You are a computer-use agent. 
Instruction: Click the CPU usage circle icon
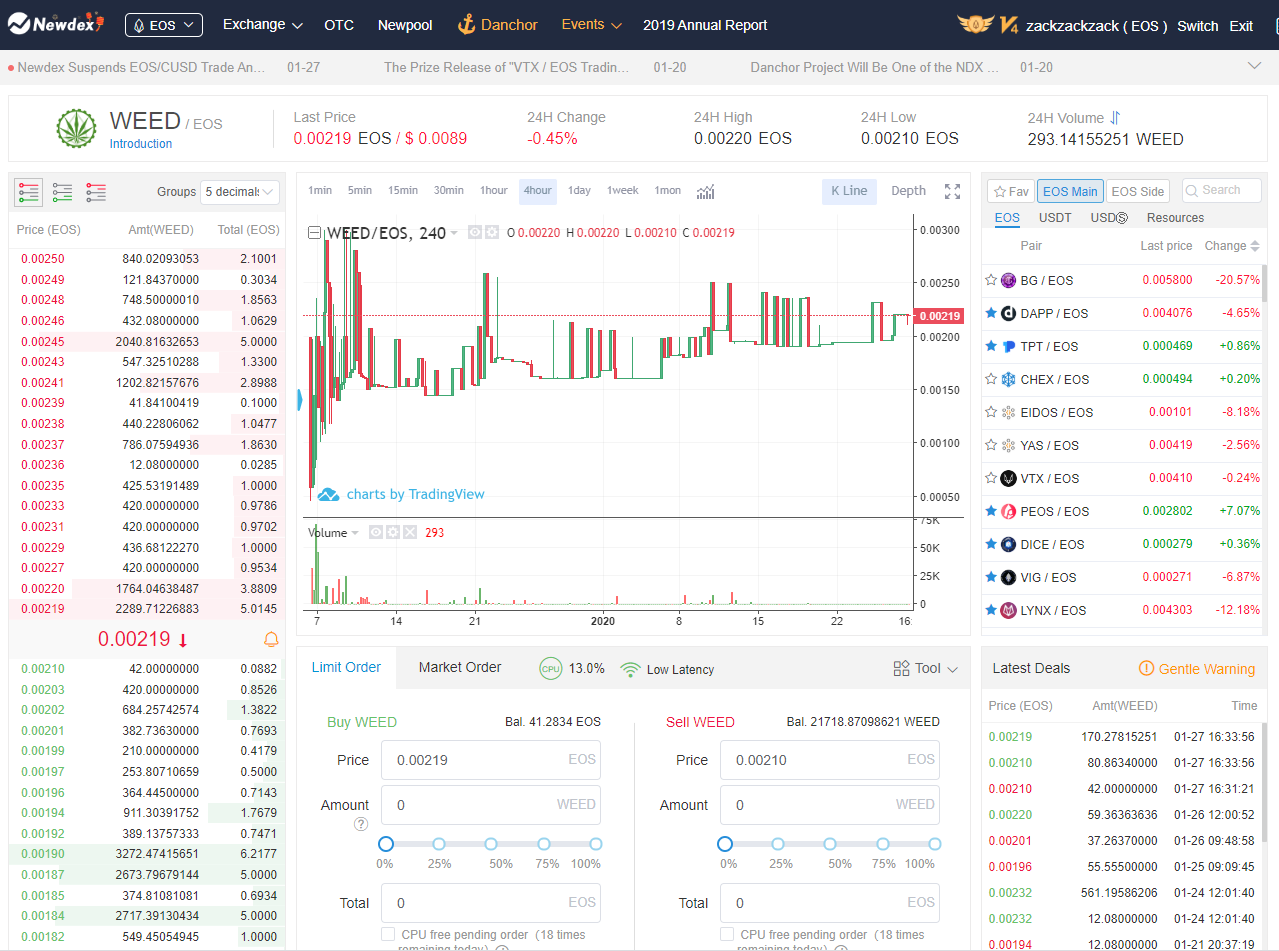point(550,668)
